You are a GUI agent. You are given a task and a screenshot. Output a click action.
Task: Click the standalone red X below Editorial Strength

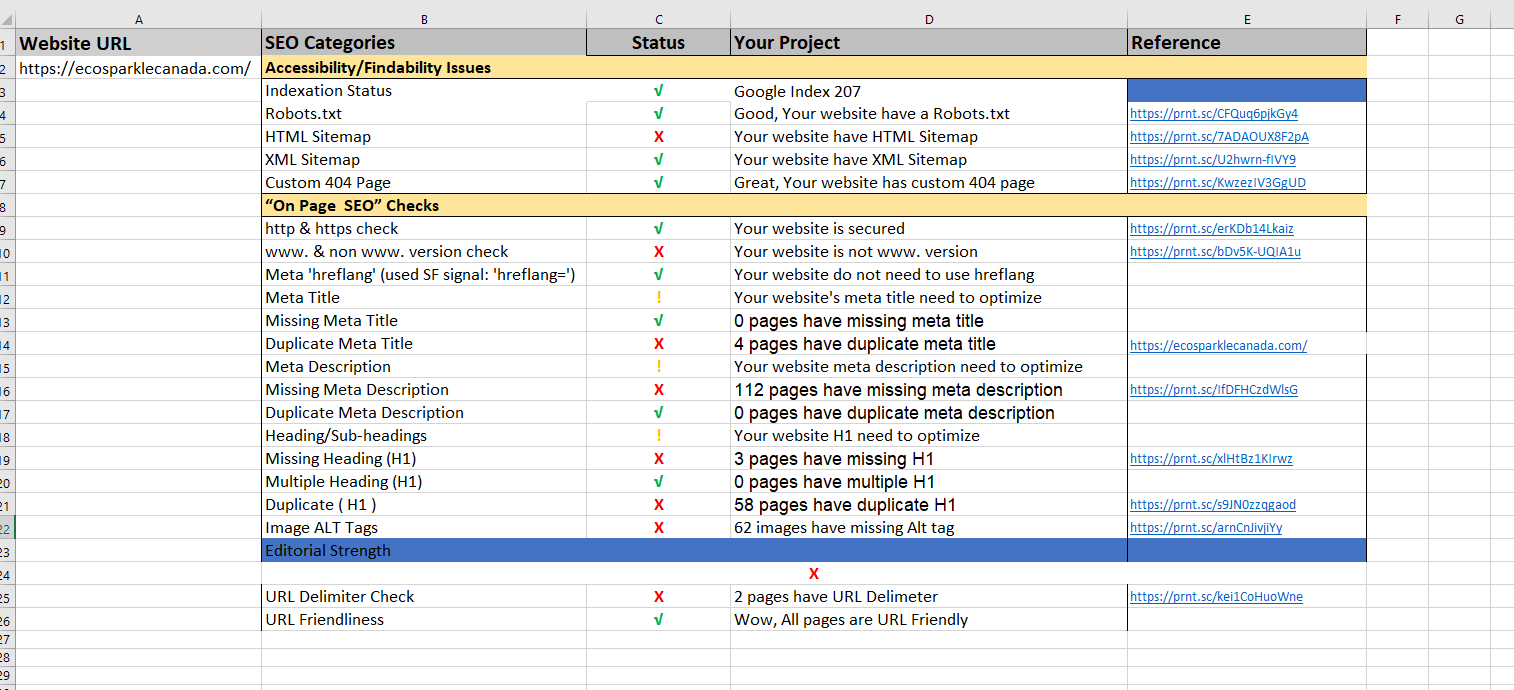pyautogui.click(x=813, y=574)
